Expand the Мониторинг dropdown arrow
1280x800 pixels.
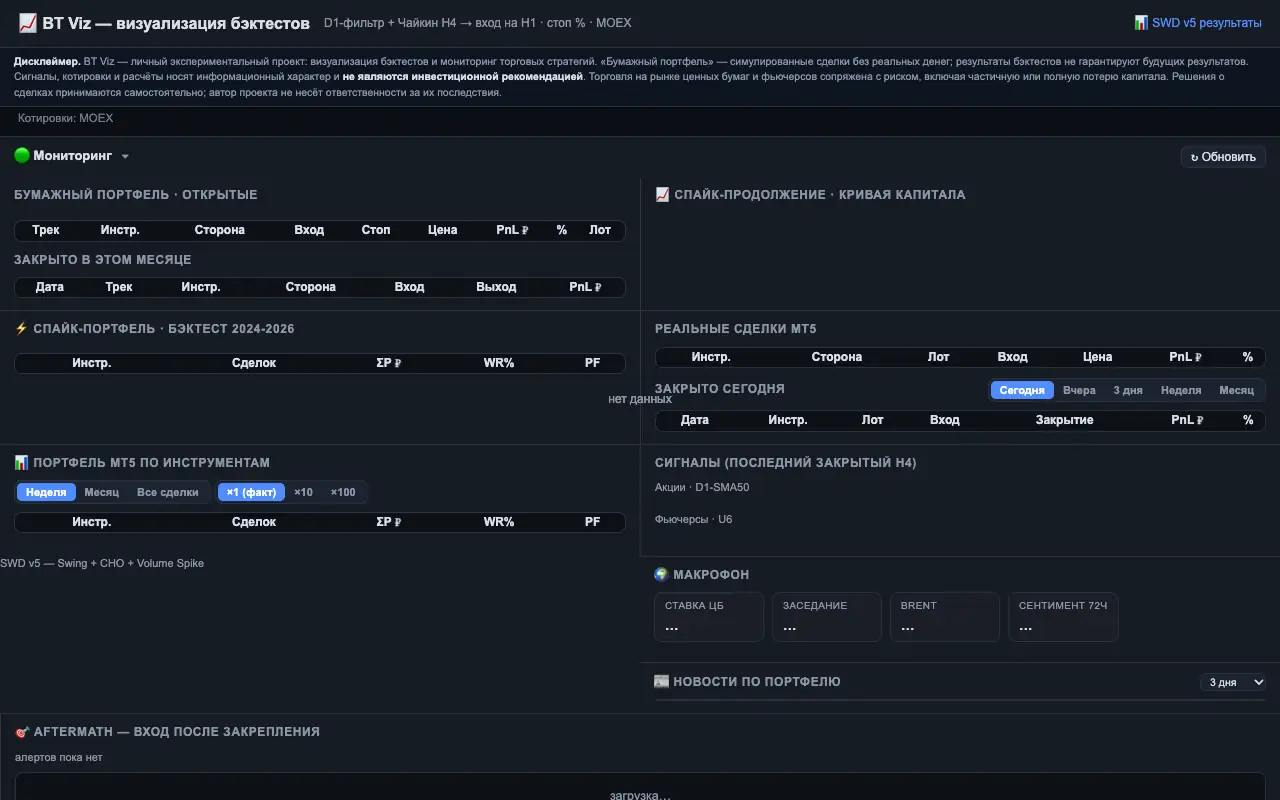point(125,157)
